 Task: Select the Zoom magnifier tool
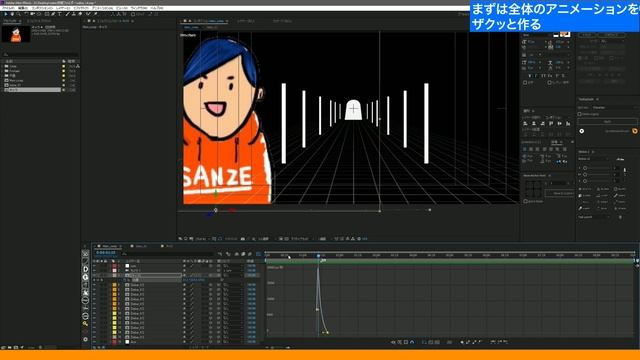18,14
